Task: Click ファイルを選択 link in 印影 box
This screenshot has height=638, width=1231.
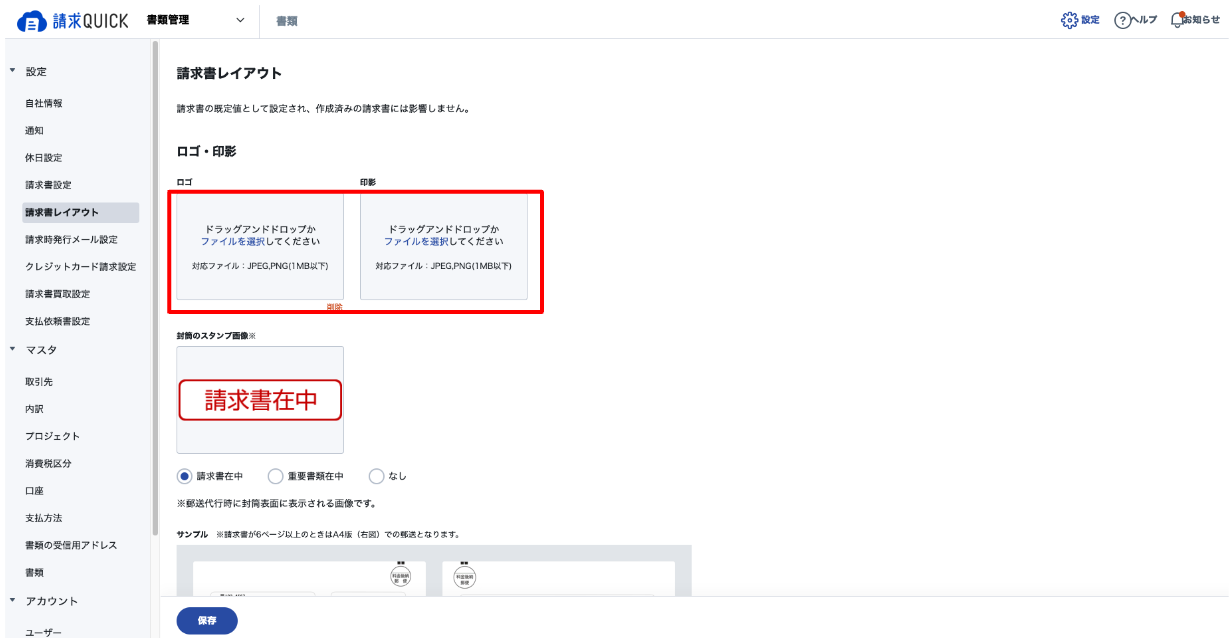Action: click(417, 242)
